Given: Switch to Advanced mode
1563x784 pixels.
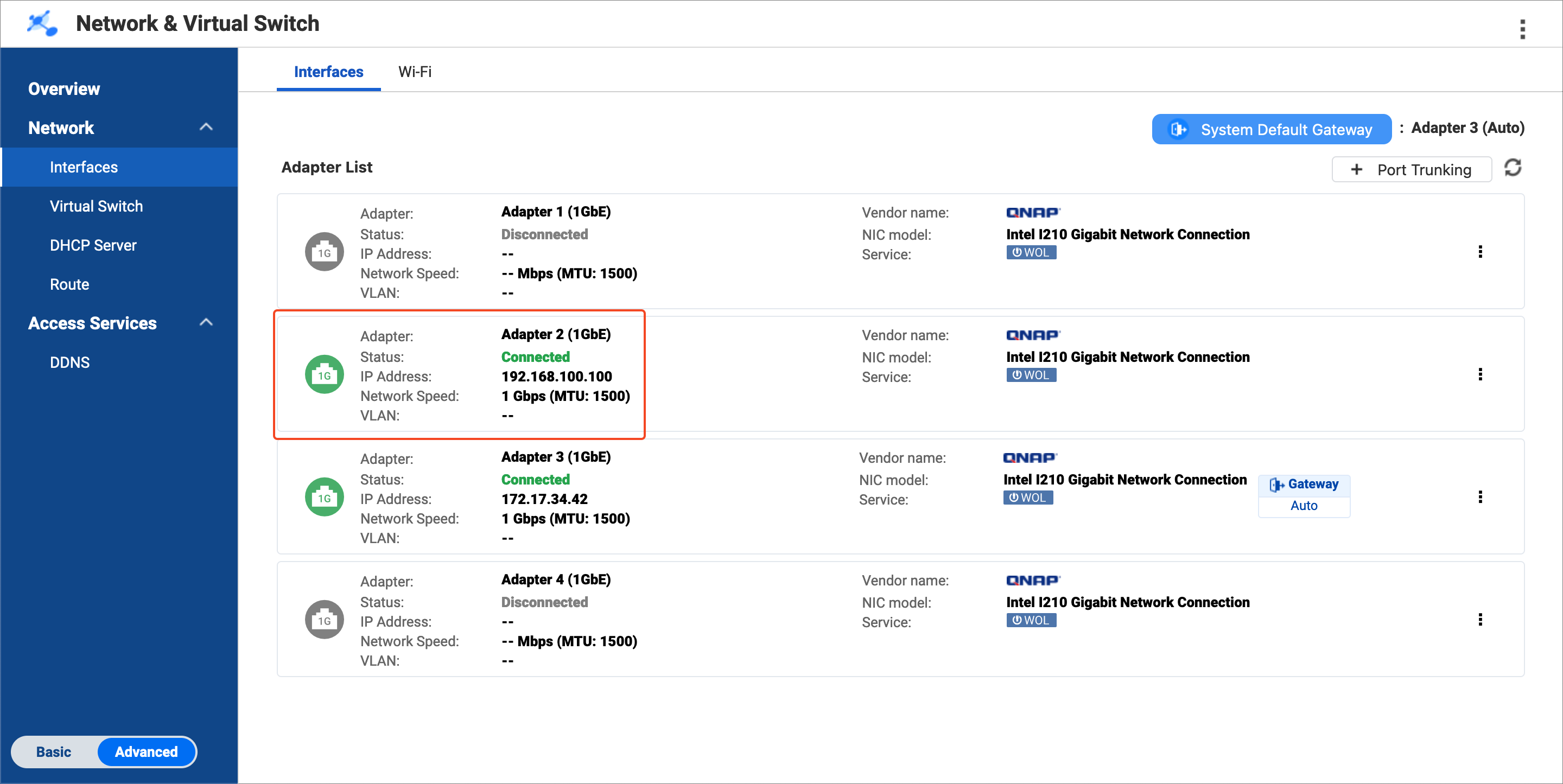Looking at the screenshot, I should pyautogui.click(x=146, y=752).
